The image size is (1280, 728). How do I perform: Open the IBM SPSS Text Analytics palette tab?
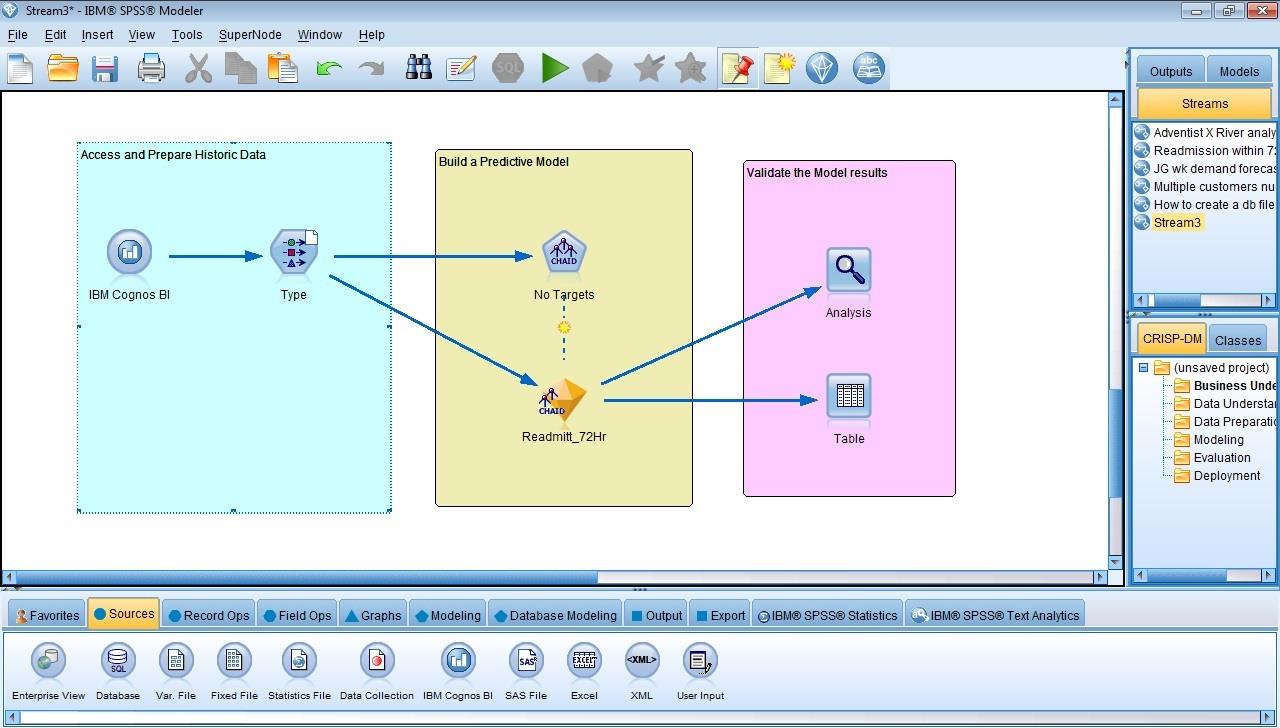pyautogui.click(x=995, y=615)
